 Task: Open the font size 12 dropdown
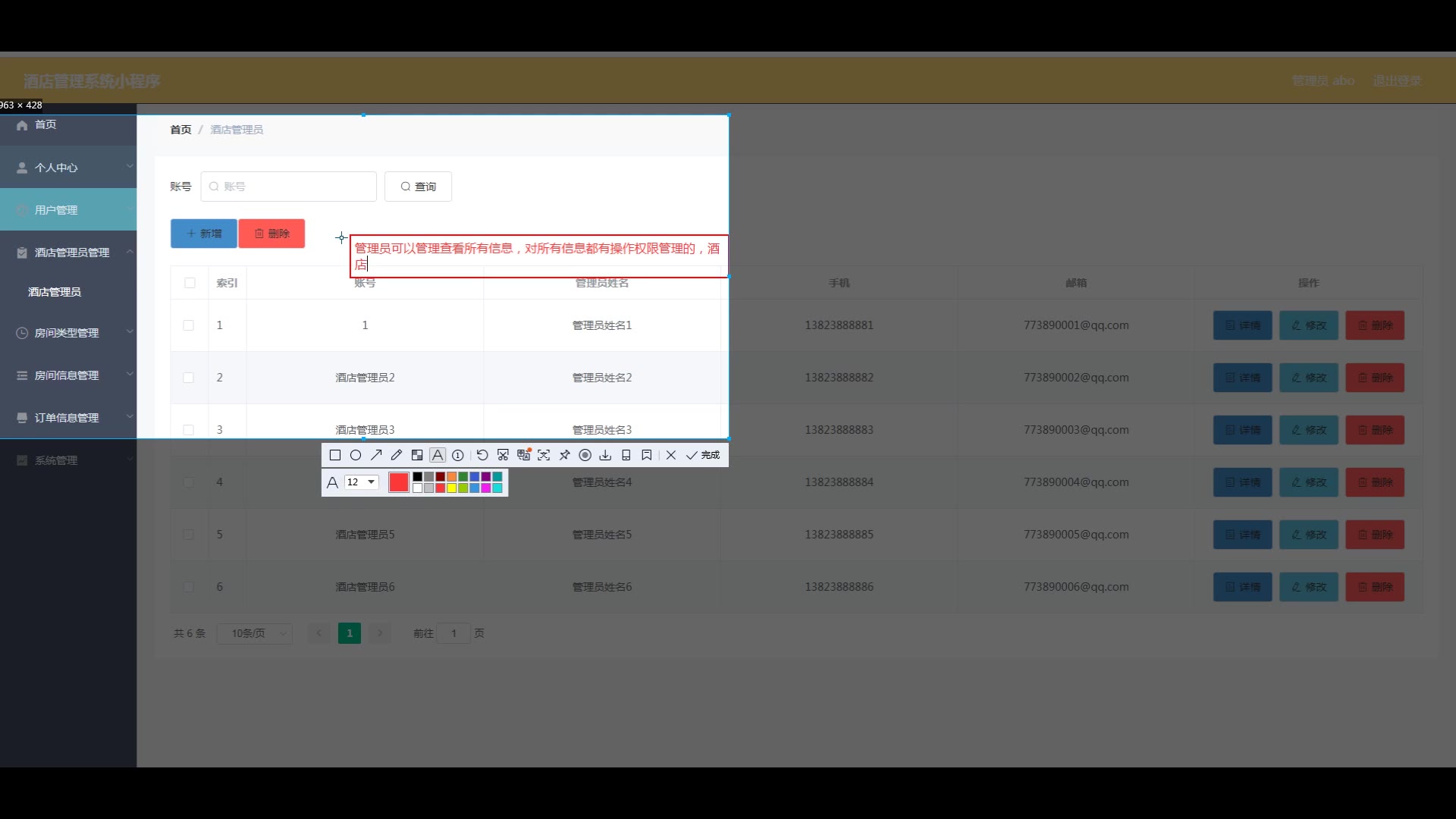362,482
